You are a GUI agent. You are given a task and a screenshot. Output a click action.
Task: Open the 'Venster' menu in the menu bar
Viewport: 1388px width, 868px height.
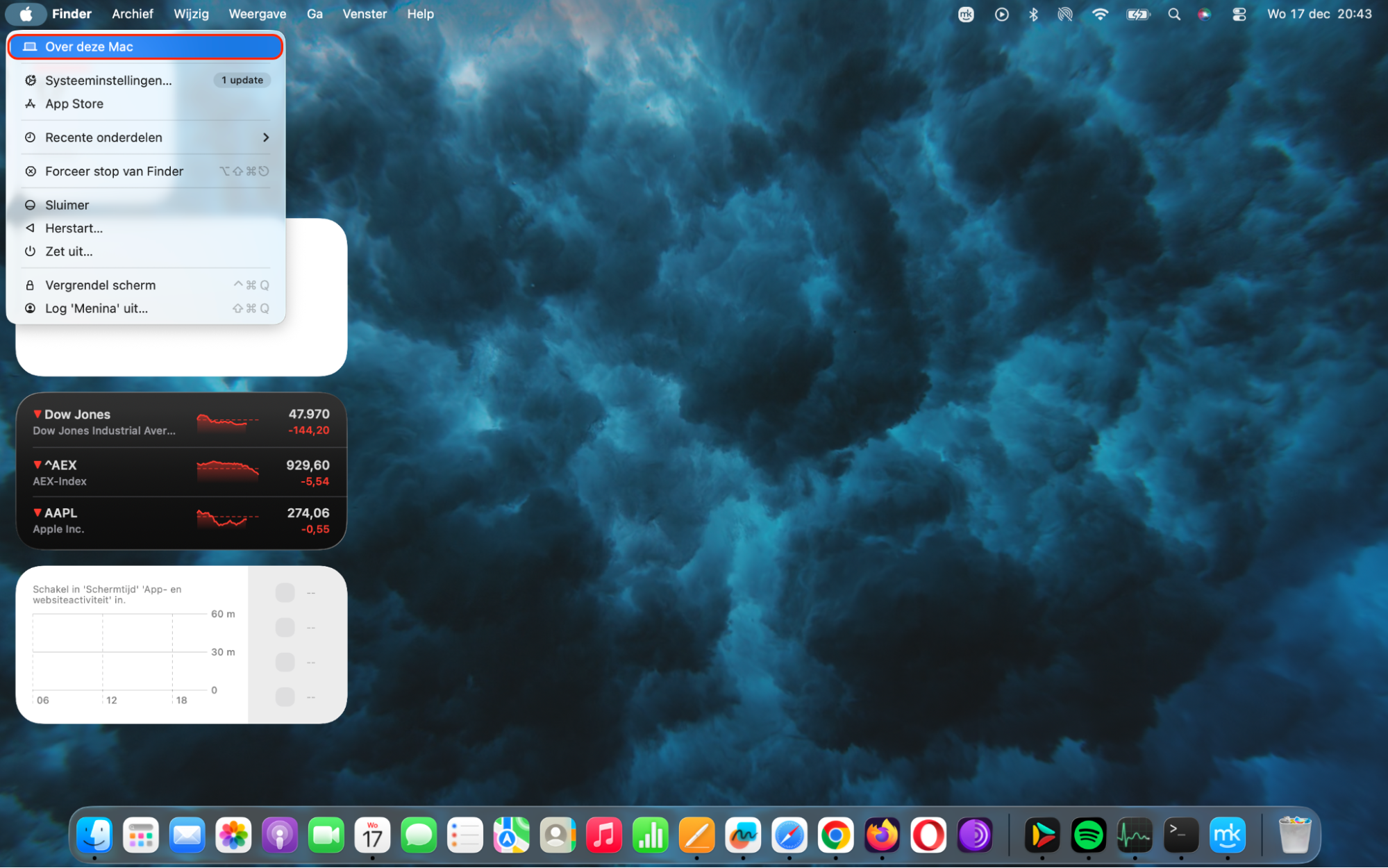pyautogui.click(x=364, y=13)
